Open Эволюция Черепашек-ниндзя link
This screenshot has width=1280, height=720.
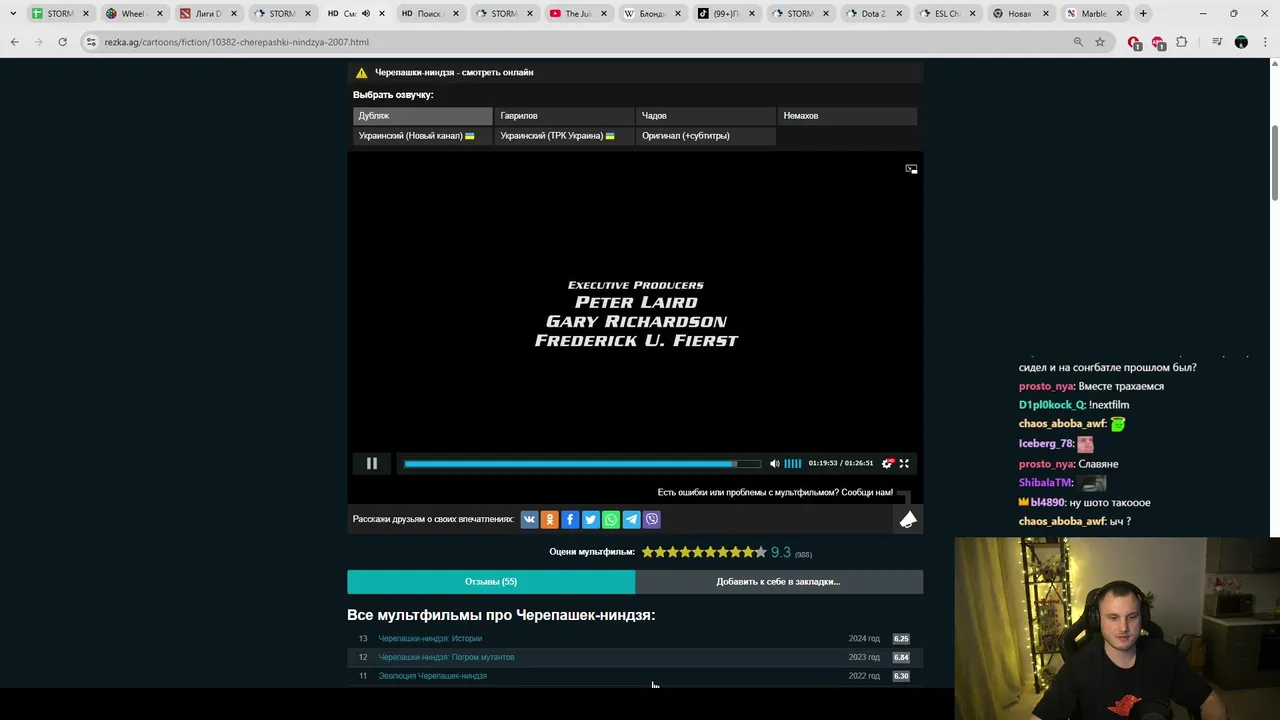(x=432, y=676)
